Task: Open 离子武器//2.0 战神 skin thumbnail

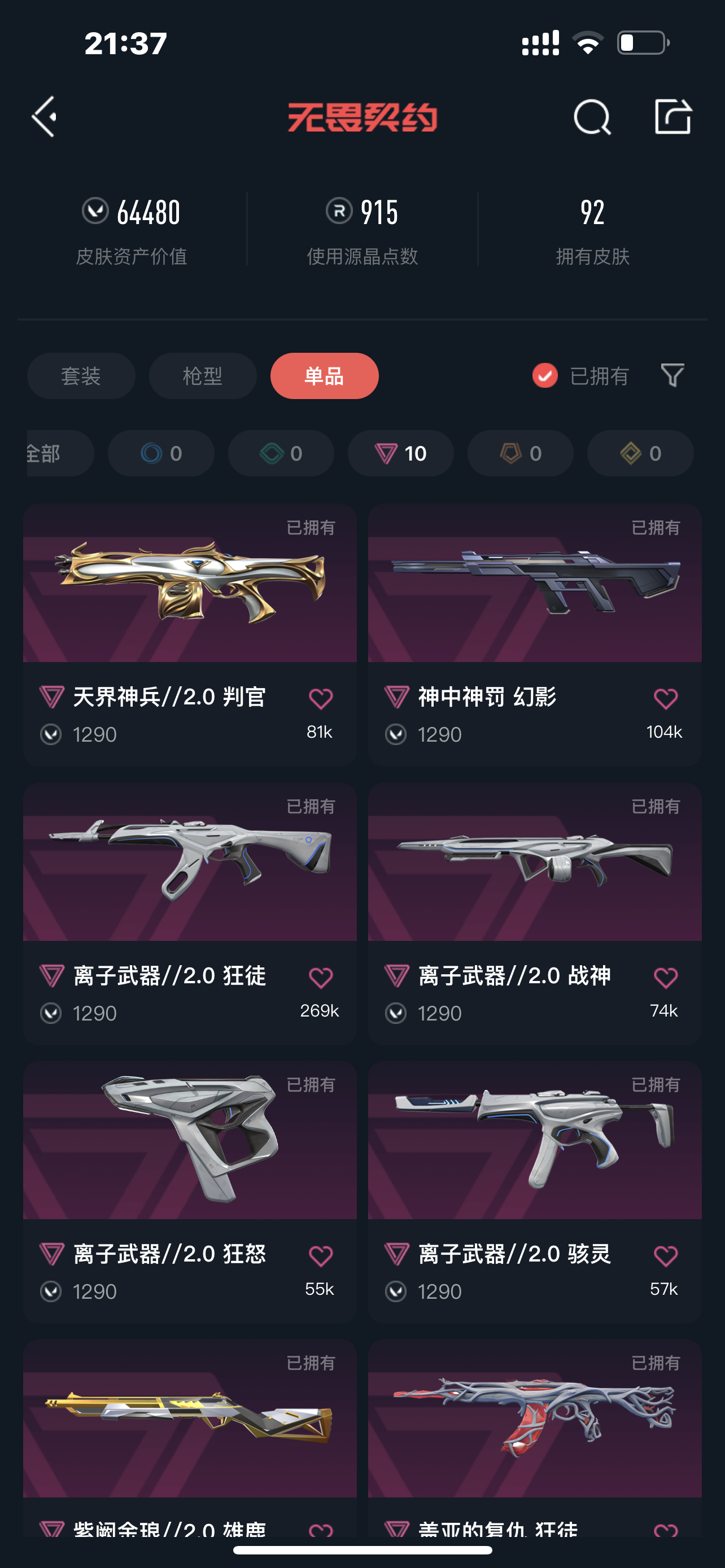Action: tap(535, 862)
